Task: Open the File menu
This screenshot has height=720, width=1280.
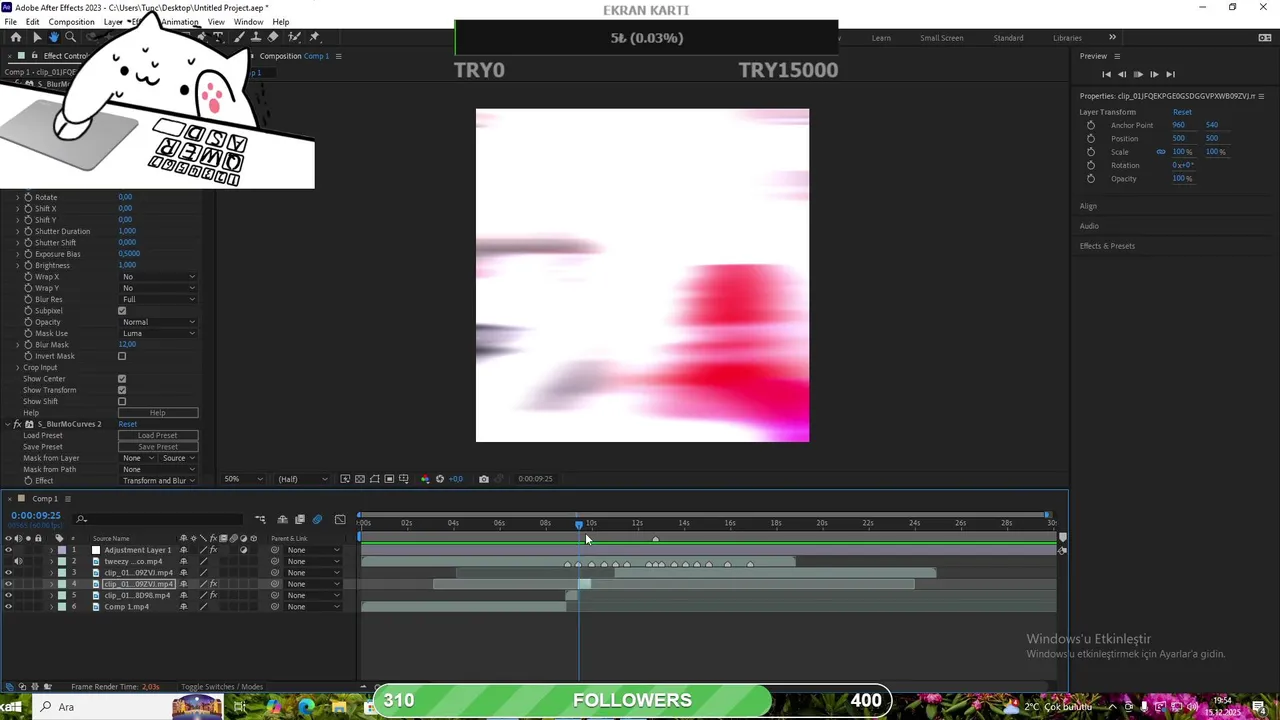Action: pos(10,22)
